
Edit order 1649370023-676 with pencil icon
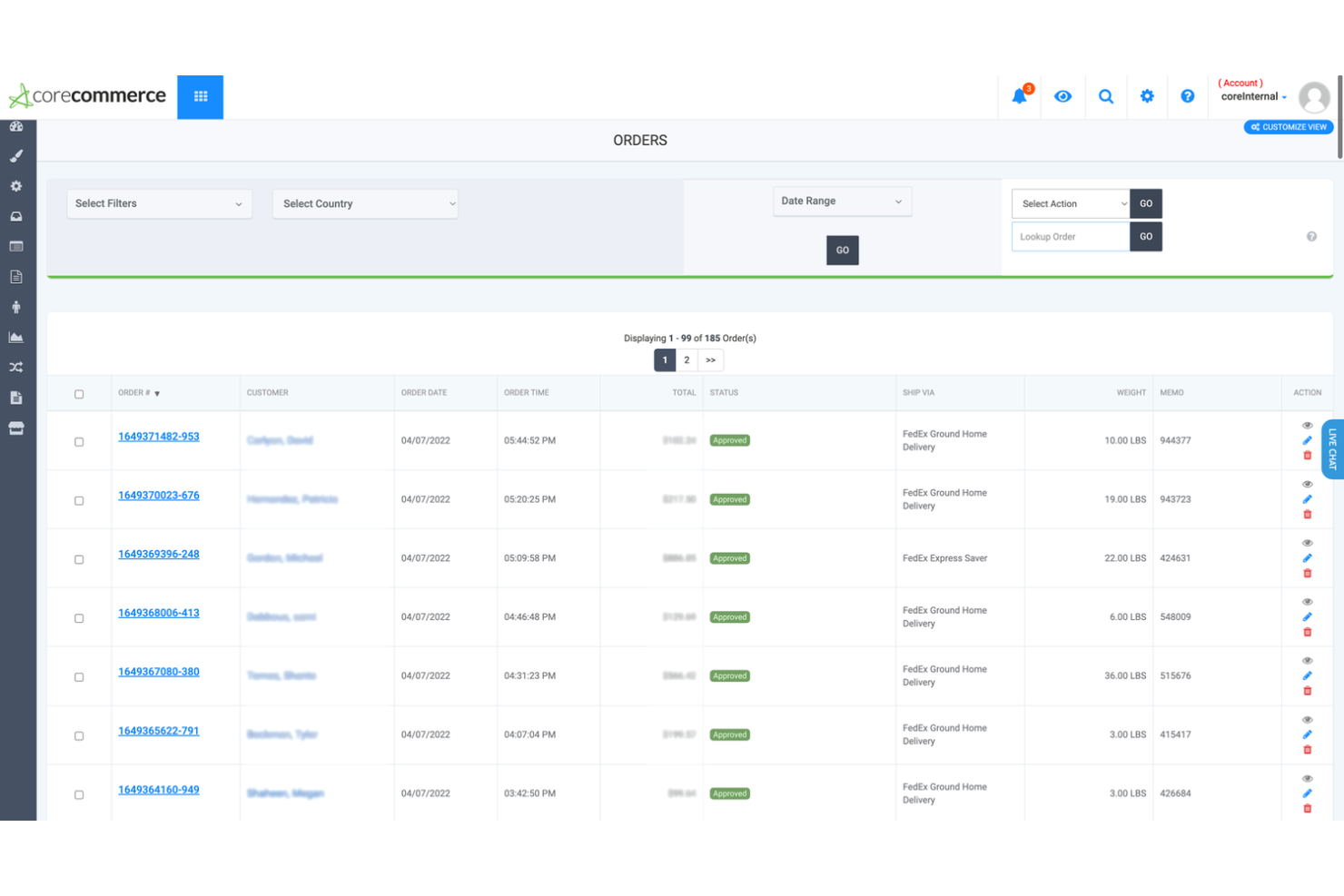(1308, 499)
